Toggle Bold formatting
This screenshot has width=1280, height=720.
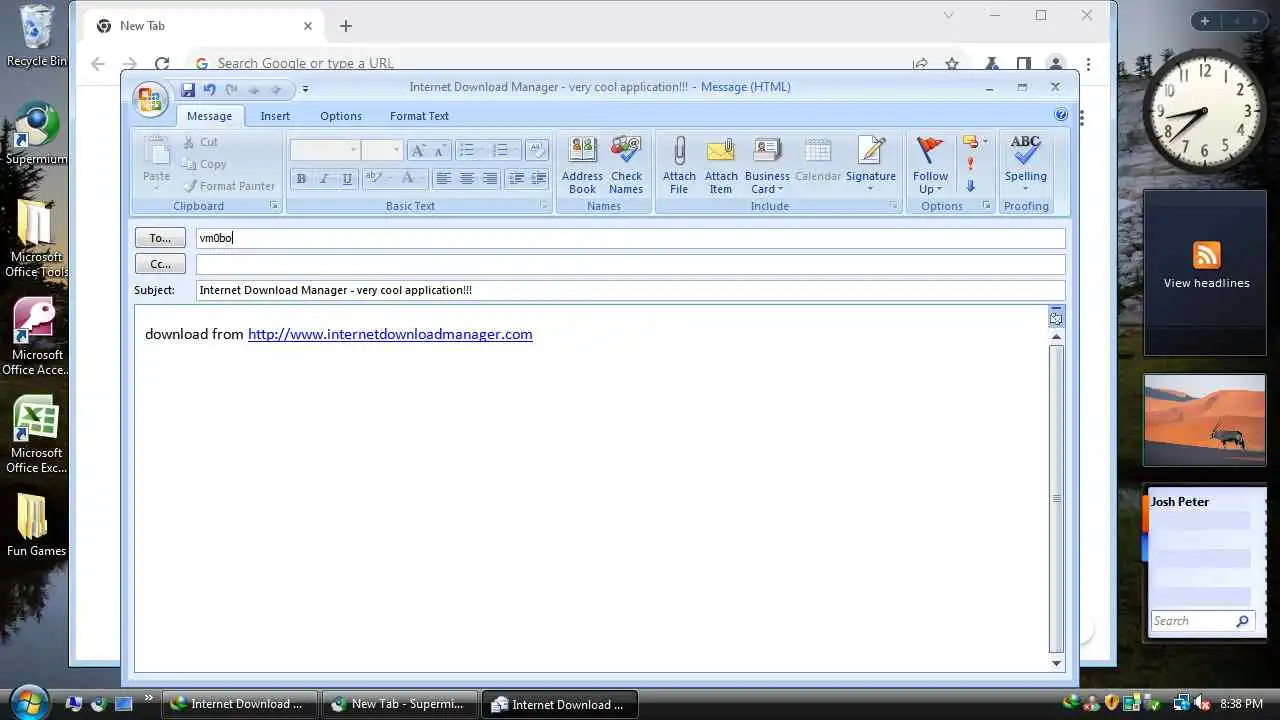(x=301, y=179)
